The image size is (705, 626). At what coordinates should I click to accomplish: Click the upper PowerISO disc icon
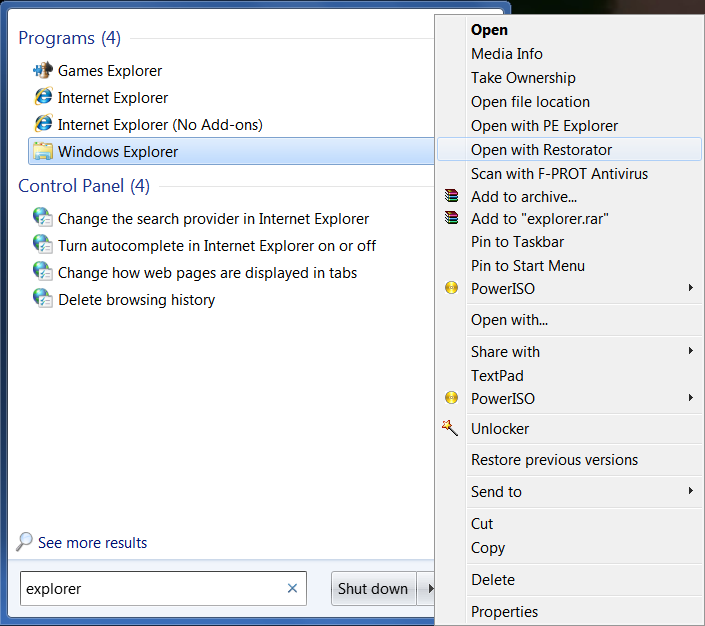pos(451,288)
